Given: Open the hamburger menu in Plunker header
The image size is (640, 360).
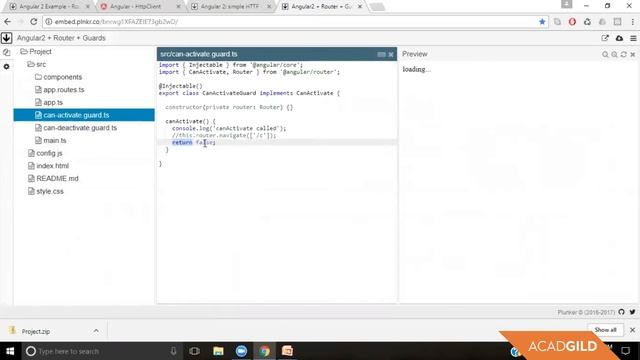Looking at the screenshot, I should click(x=633, y=38).
